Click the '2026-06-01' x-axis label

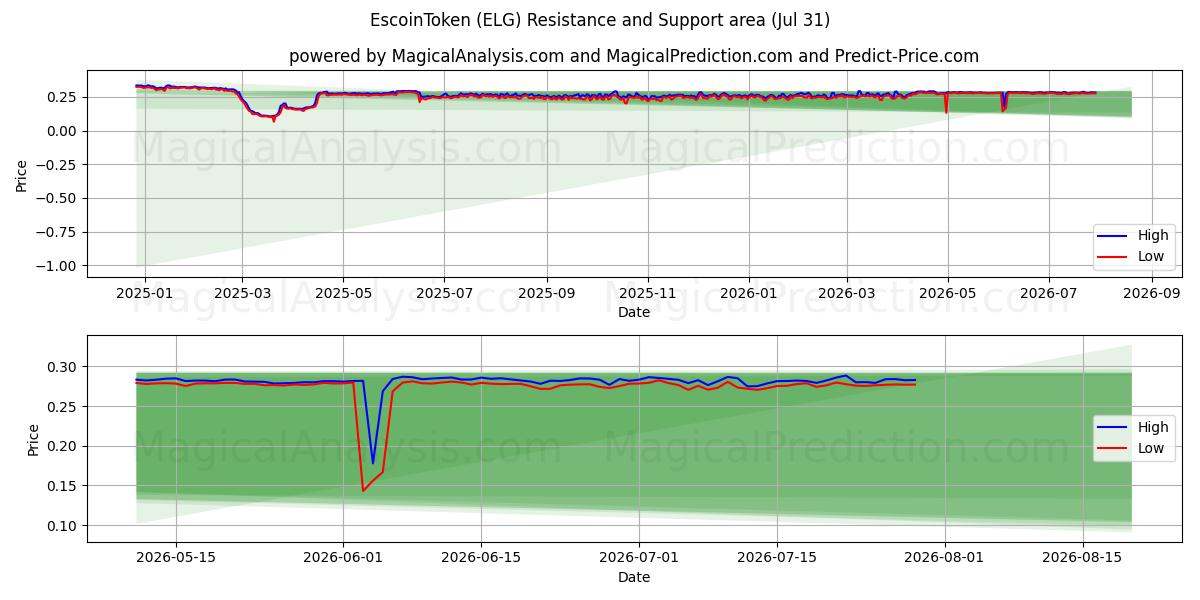(x=343, y=559)
